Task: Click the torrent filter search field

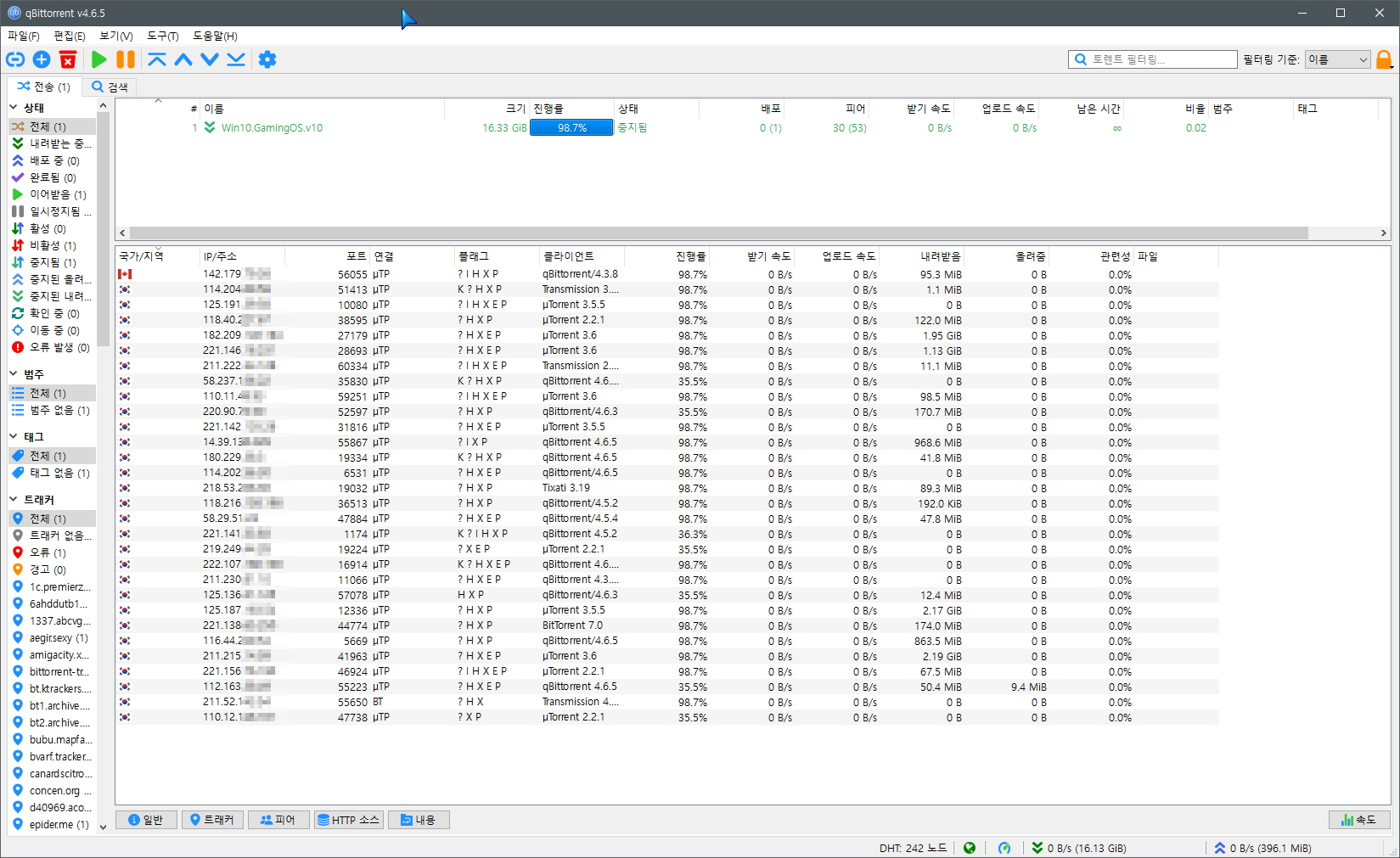Action: [1152, 59]
